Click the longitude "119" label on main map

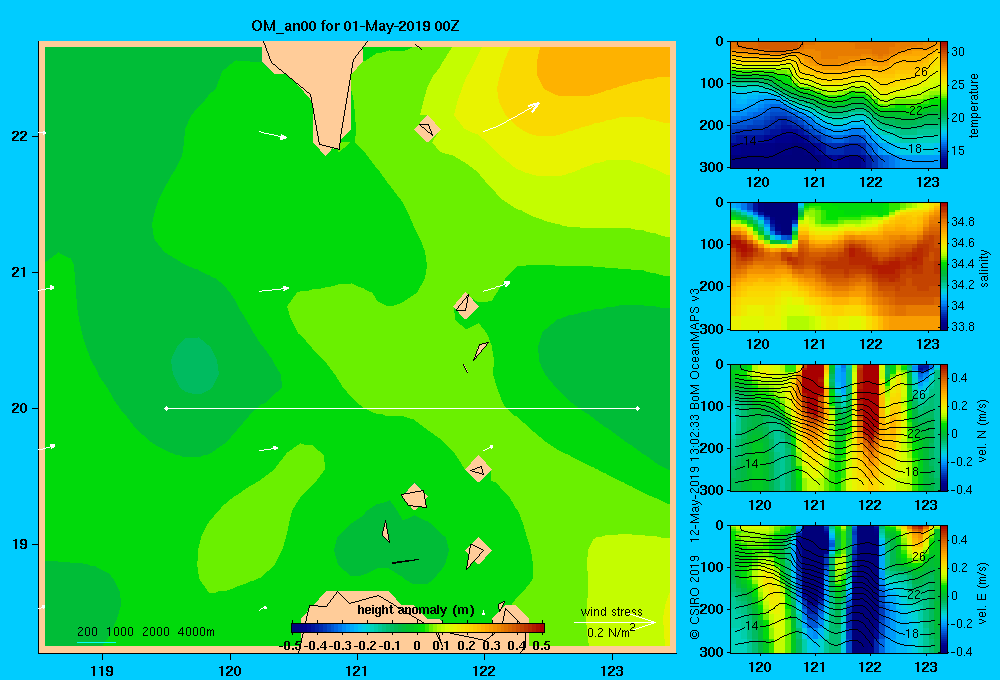tap(103, 671)
